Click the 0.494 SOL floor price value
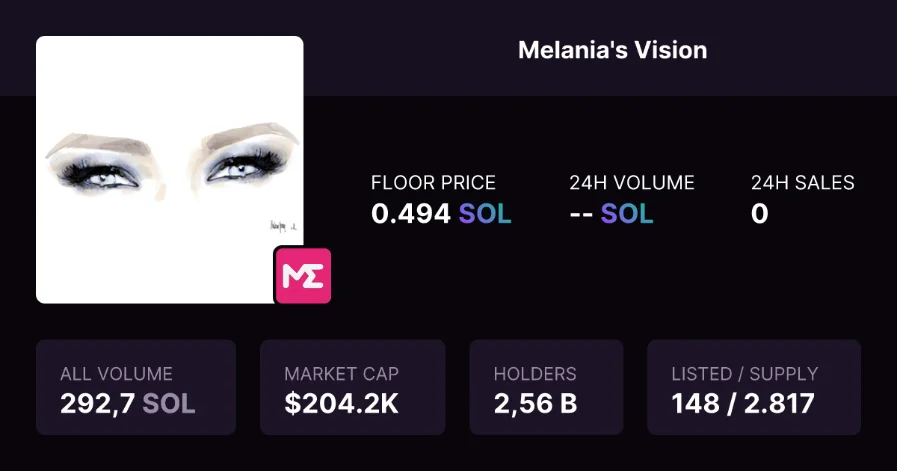Screen dimensions: 897x471 coord(441,214)
